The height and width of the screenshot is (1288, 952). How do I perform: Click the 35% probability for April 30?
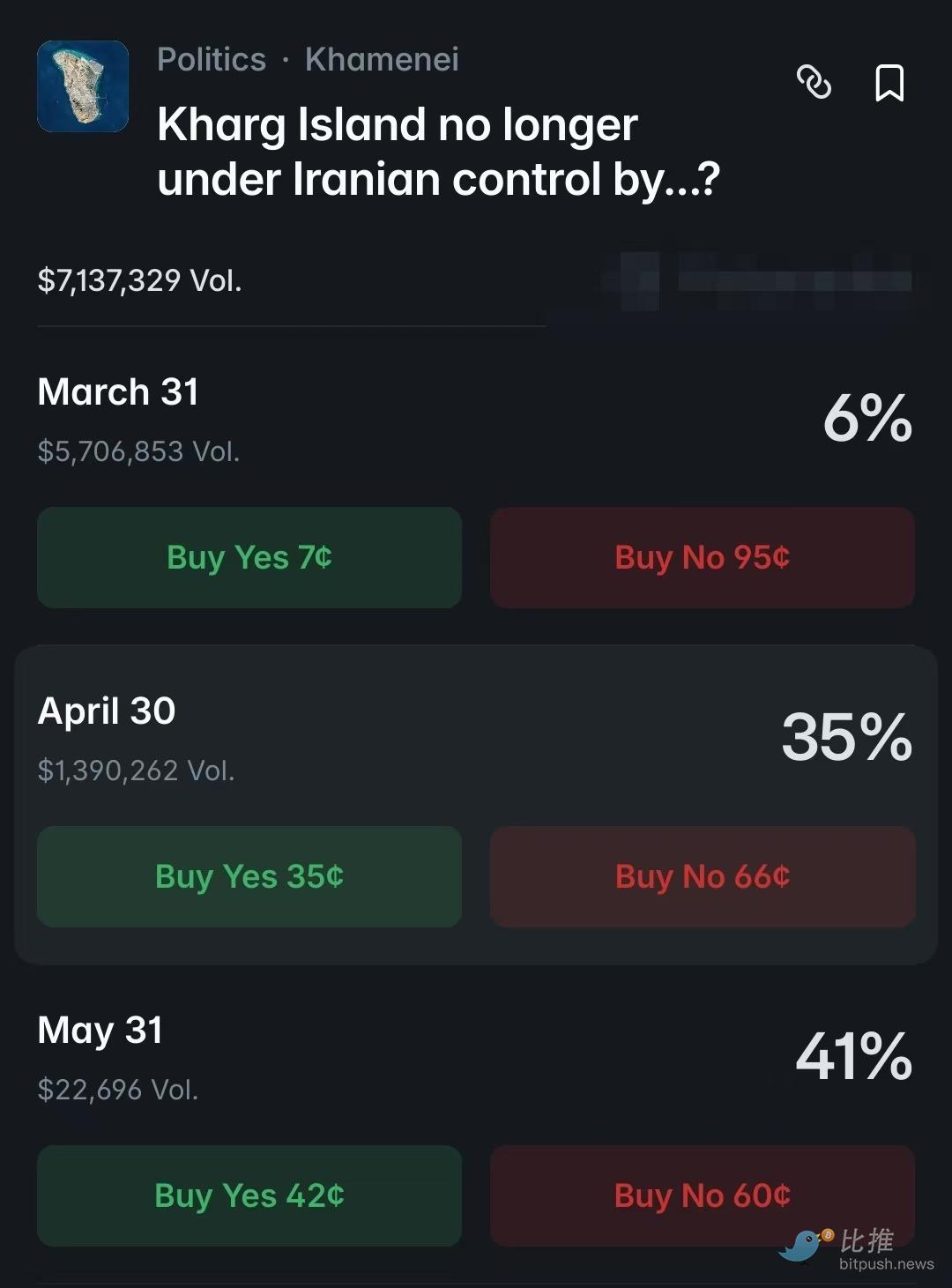pyautogui.click(x=846, y=737)
